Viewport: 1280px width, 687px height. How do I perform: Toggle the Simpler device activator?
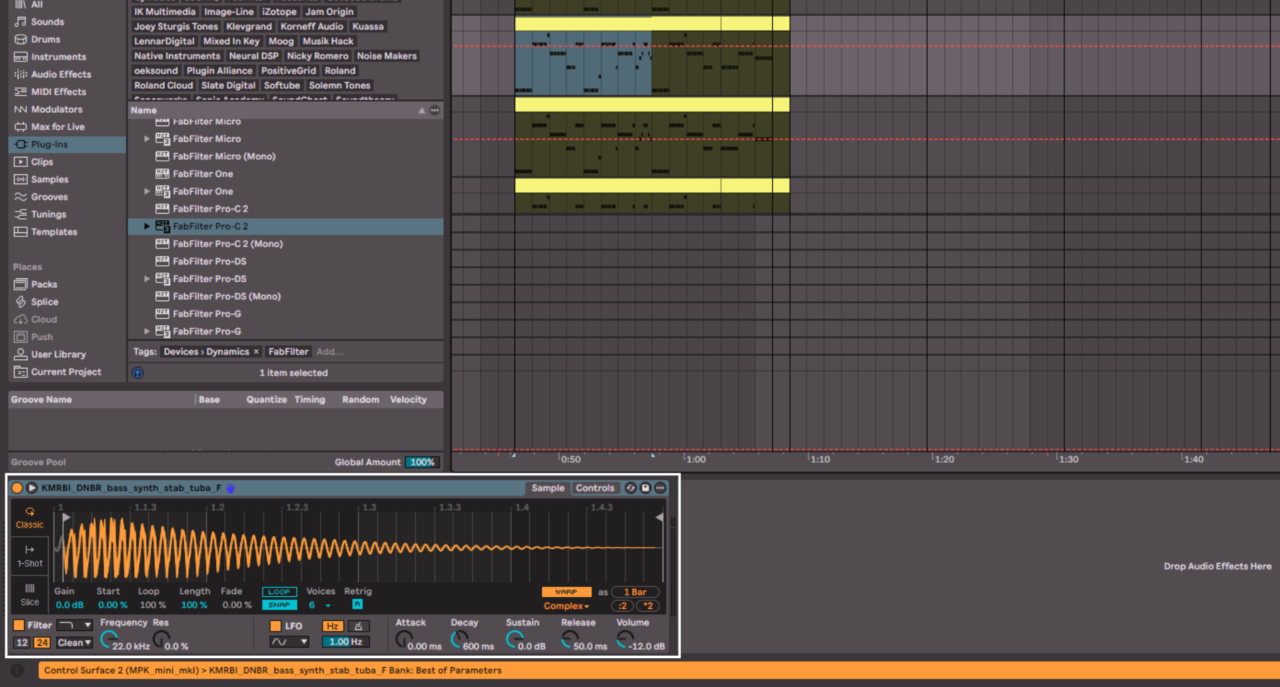pos(17,488)
